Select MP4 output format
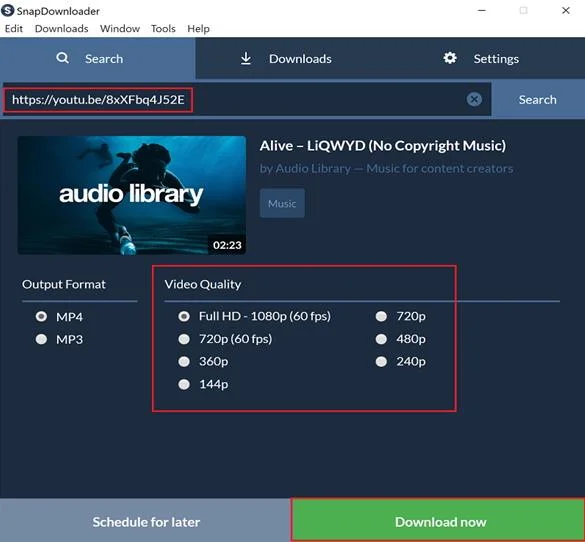The height and width of the screenshot is (542, 585). [x=41, y=316]
